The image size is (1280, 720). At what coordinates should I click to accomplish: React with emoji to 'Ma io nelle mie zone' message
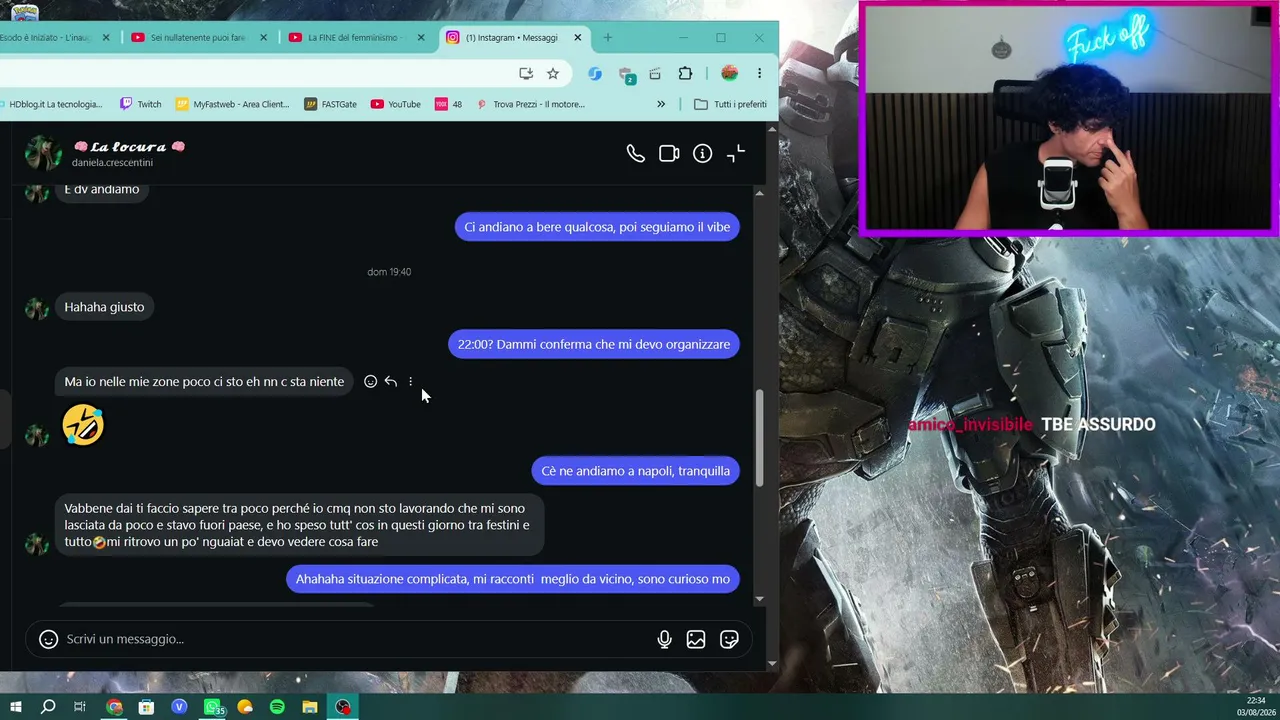[370, 381]
